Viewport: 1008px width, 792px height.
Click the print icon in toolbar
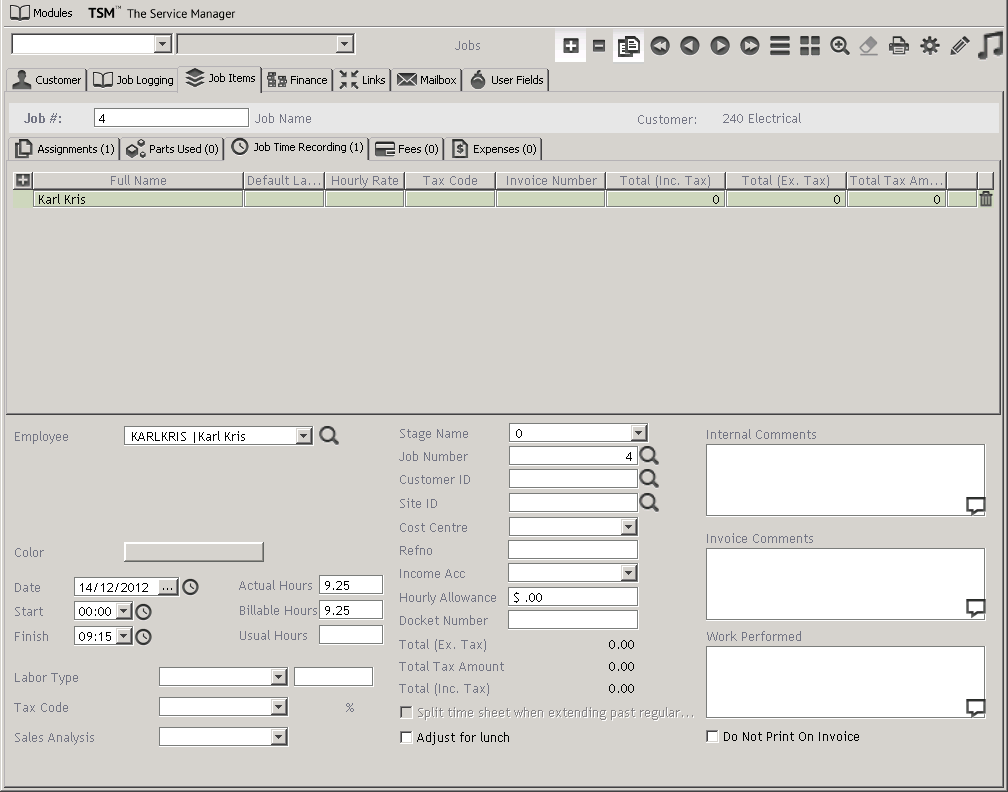point(899,46)
